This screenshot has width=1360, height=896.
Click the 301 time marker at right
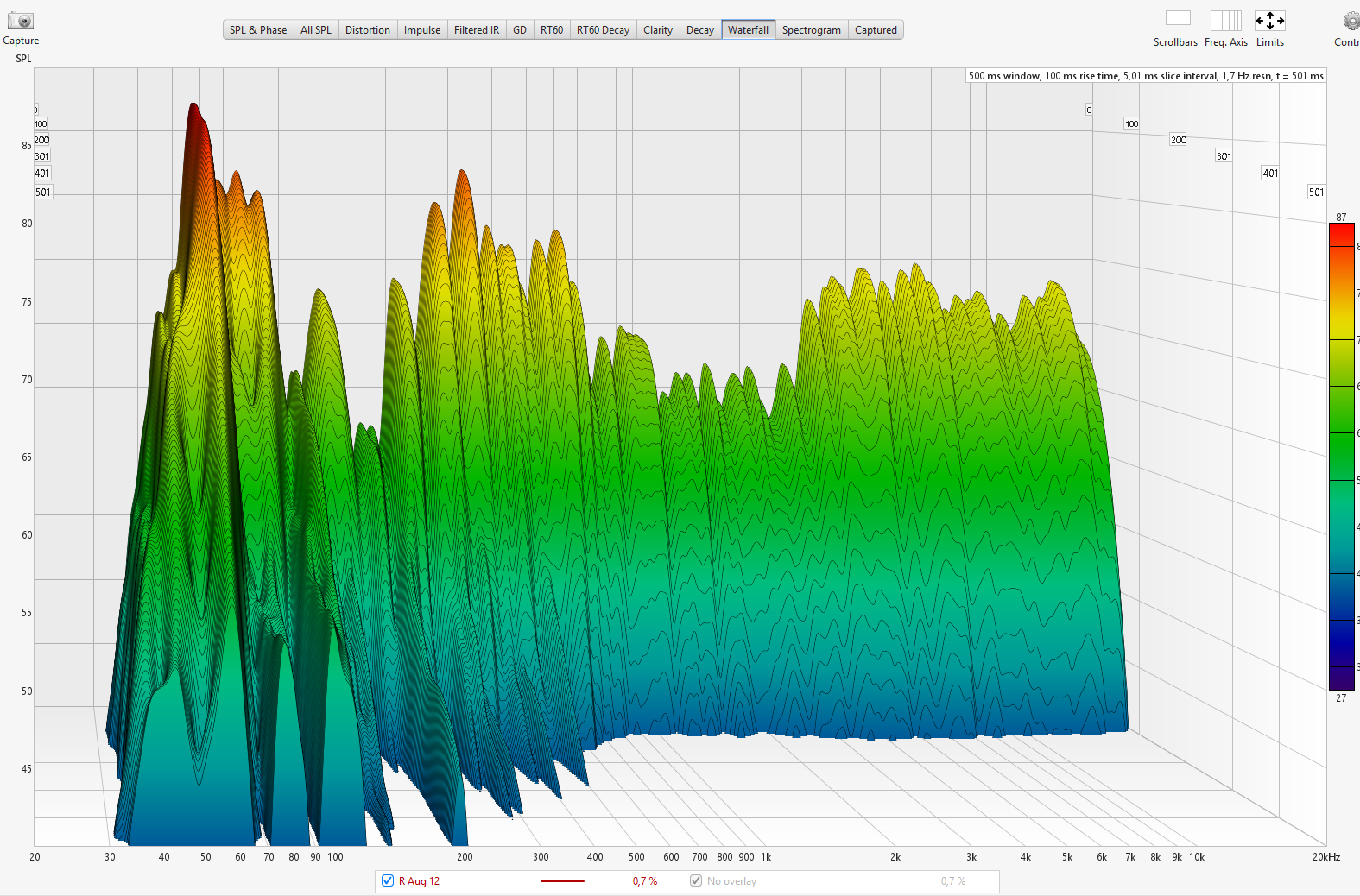click(1224, 156)
